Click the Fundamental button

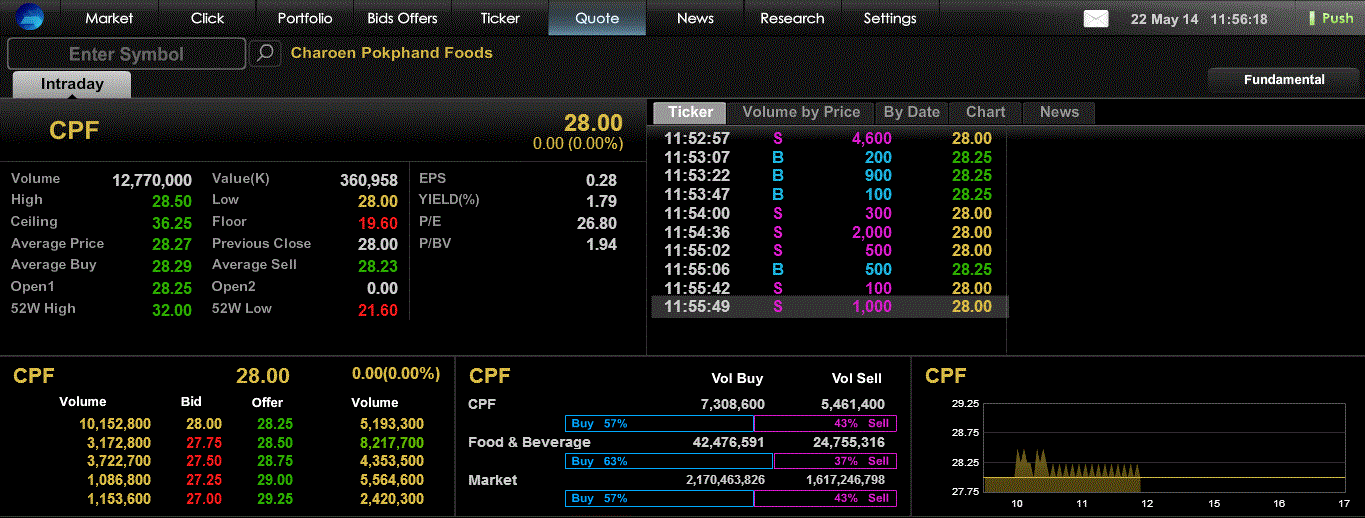(x=1284, y=79)
